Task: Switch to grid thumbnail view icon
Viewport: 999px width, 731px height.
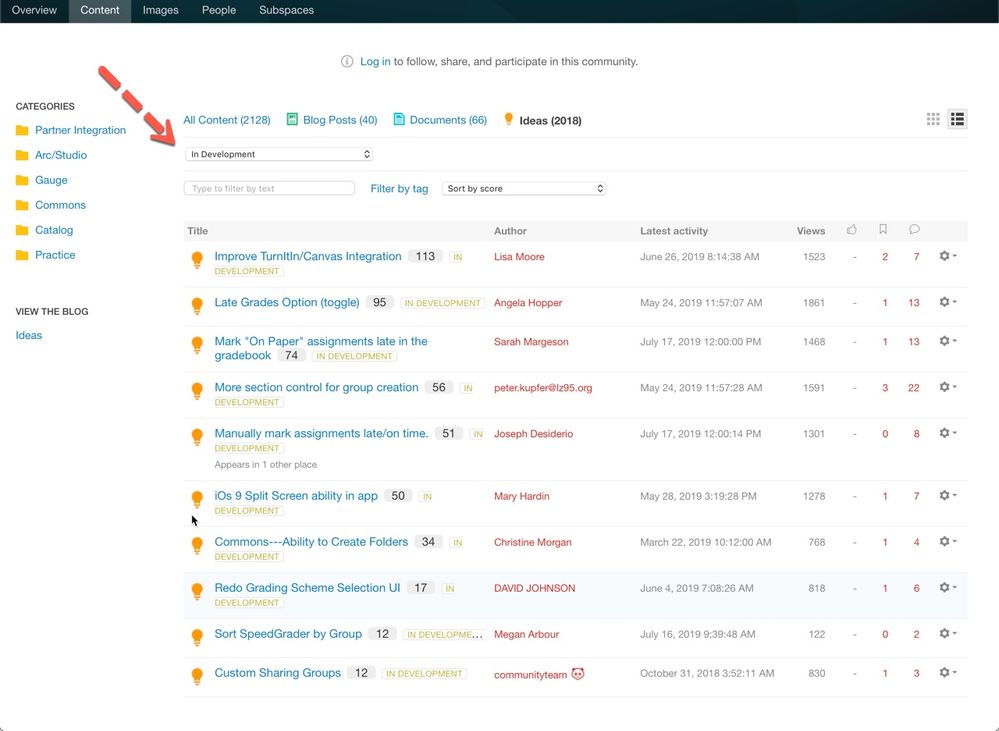Action: pyautogui.click(x=933, y=119)
